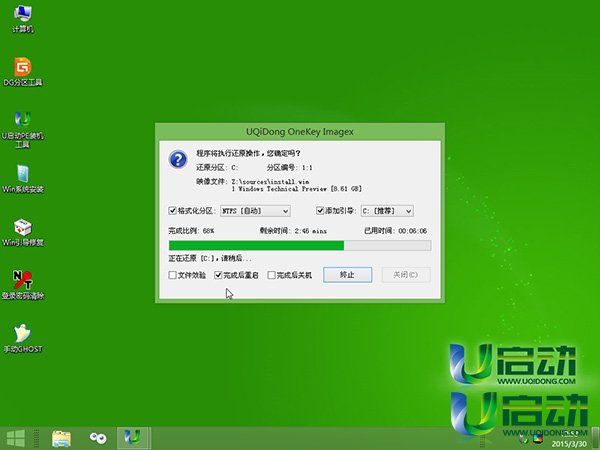
Task: Click the blue question mark dialog icon
Action: coord(178,160)
